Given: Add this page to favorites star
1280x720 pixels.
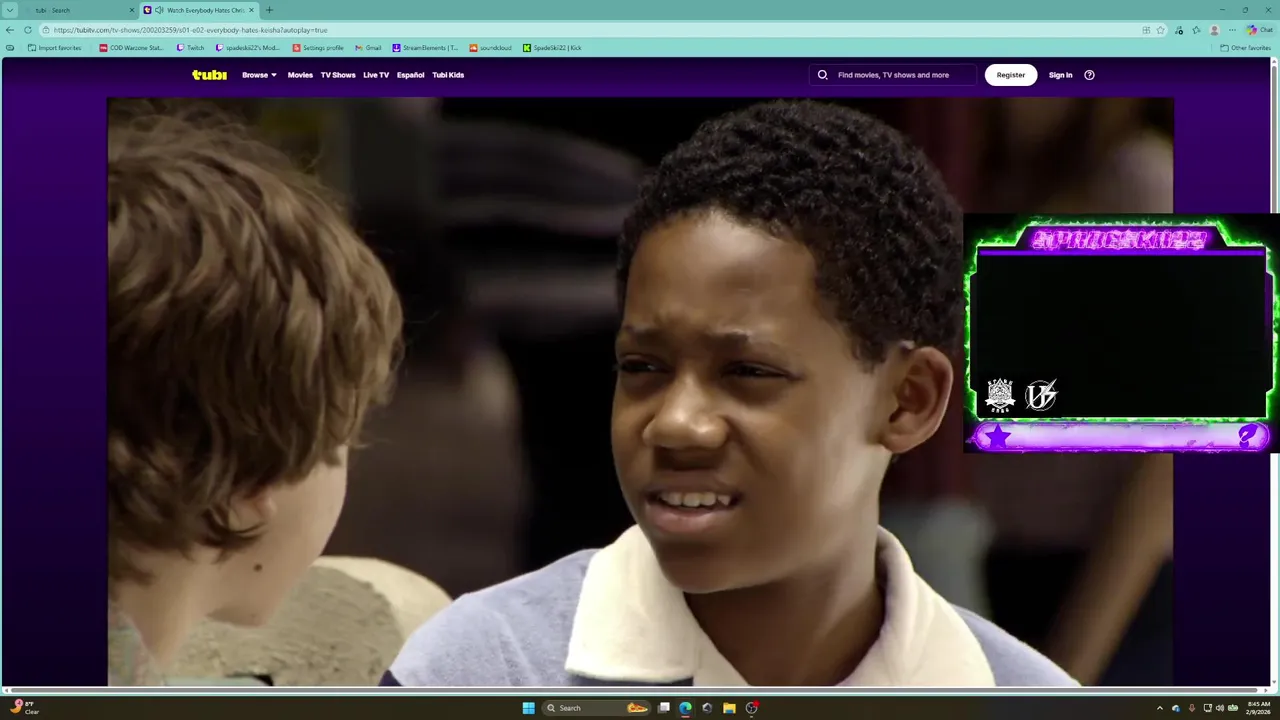Looking at the screenshot, I should click(x=1161, y=30).
